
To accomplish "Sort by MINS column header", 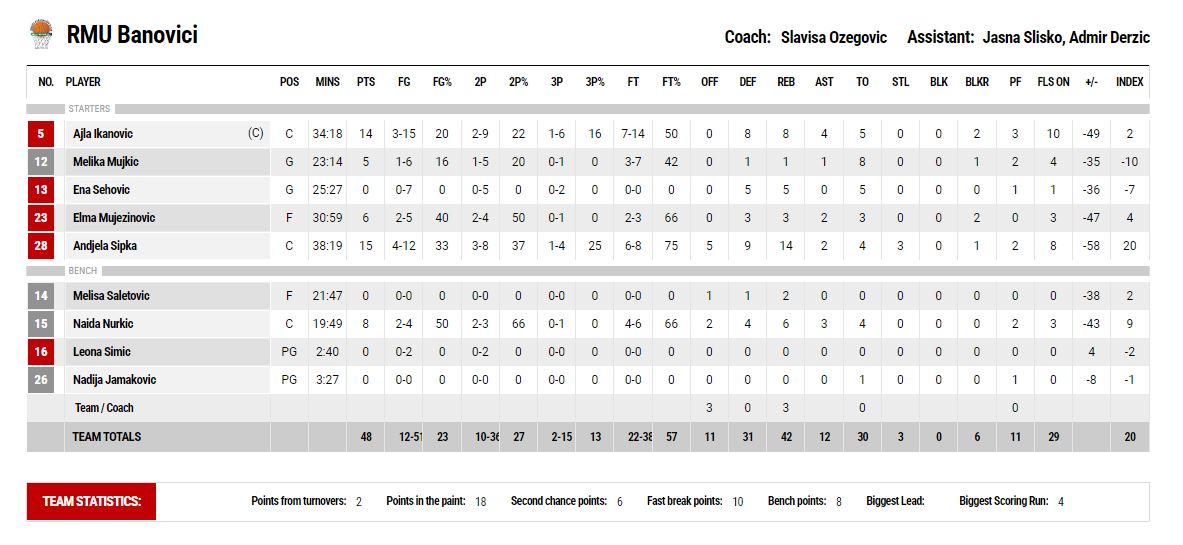I will click(327, 82).
